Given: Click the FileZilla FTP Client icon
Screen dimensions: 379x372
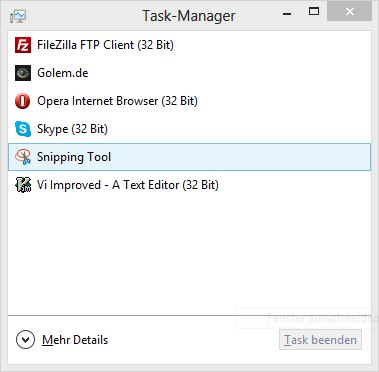Looking at the screenshot, I should (x=23, y=45).
